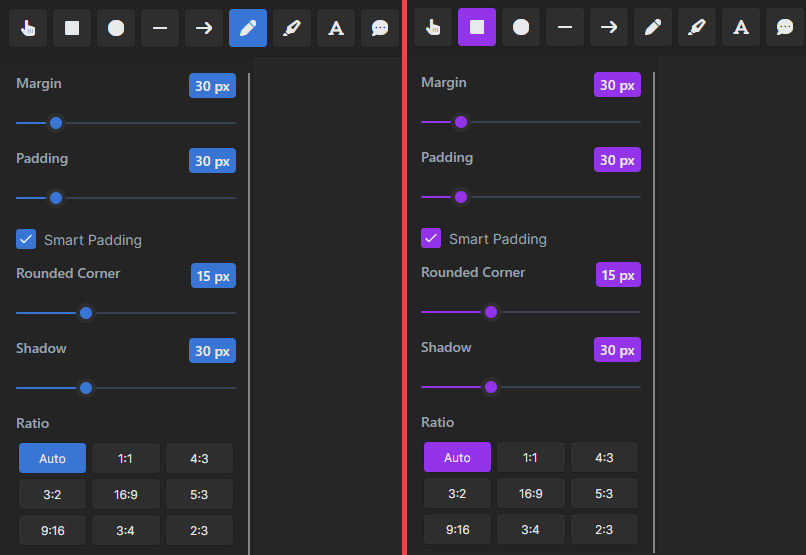The width and height of the screenshot is (806, 555).
Task: Click the blue Margin slider handle
Action: point(56,123)
